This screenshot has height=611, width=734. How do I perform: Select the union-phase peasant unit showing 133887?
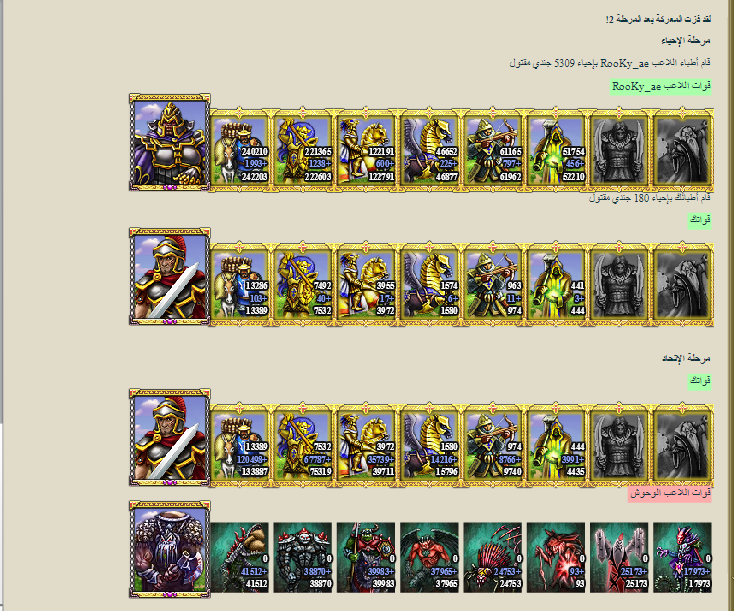point(240,446)
